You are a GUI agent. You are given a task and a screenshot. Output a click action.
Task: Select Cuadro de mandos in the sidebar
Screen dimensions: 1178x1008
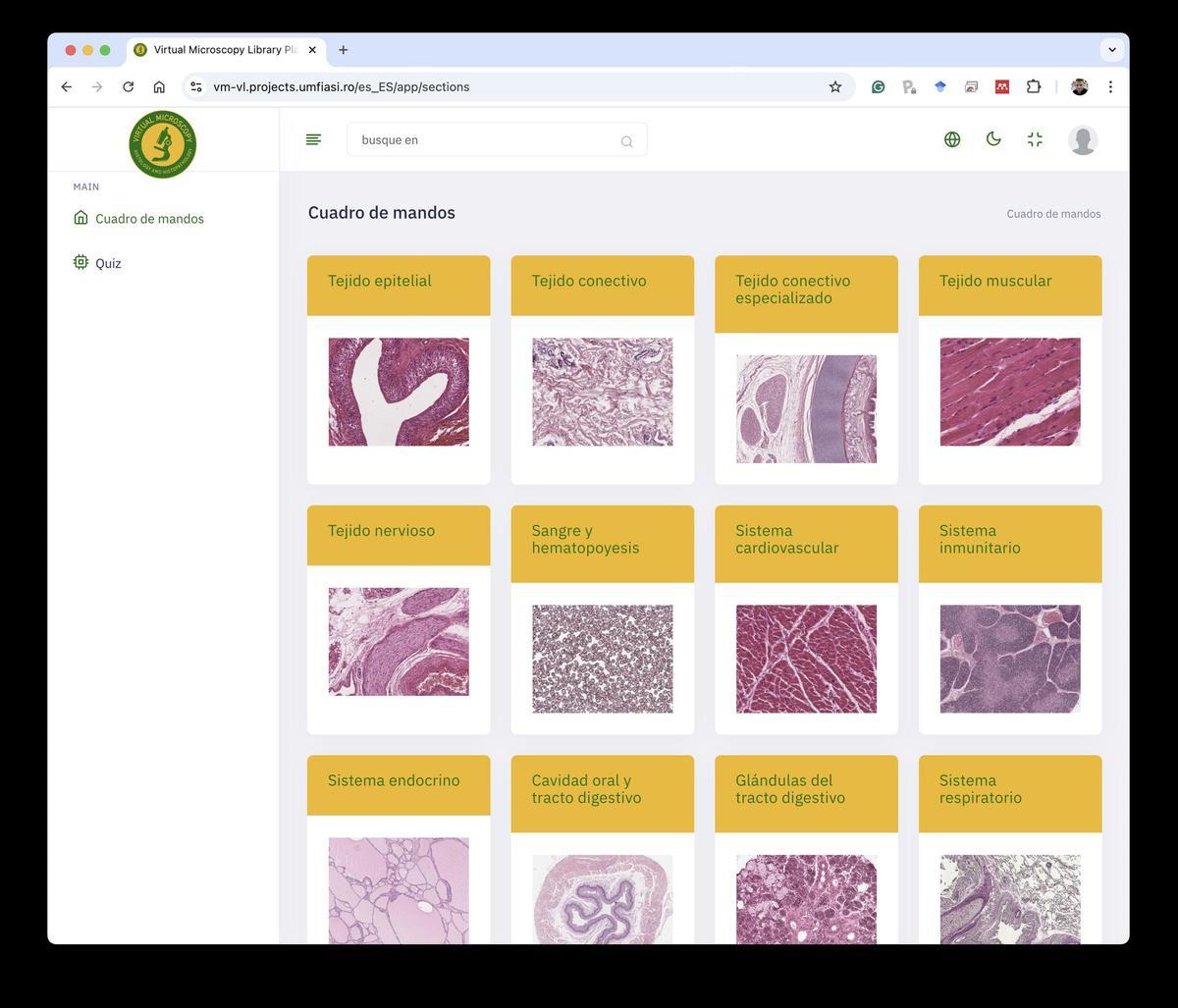[149, 218]
